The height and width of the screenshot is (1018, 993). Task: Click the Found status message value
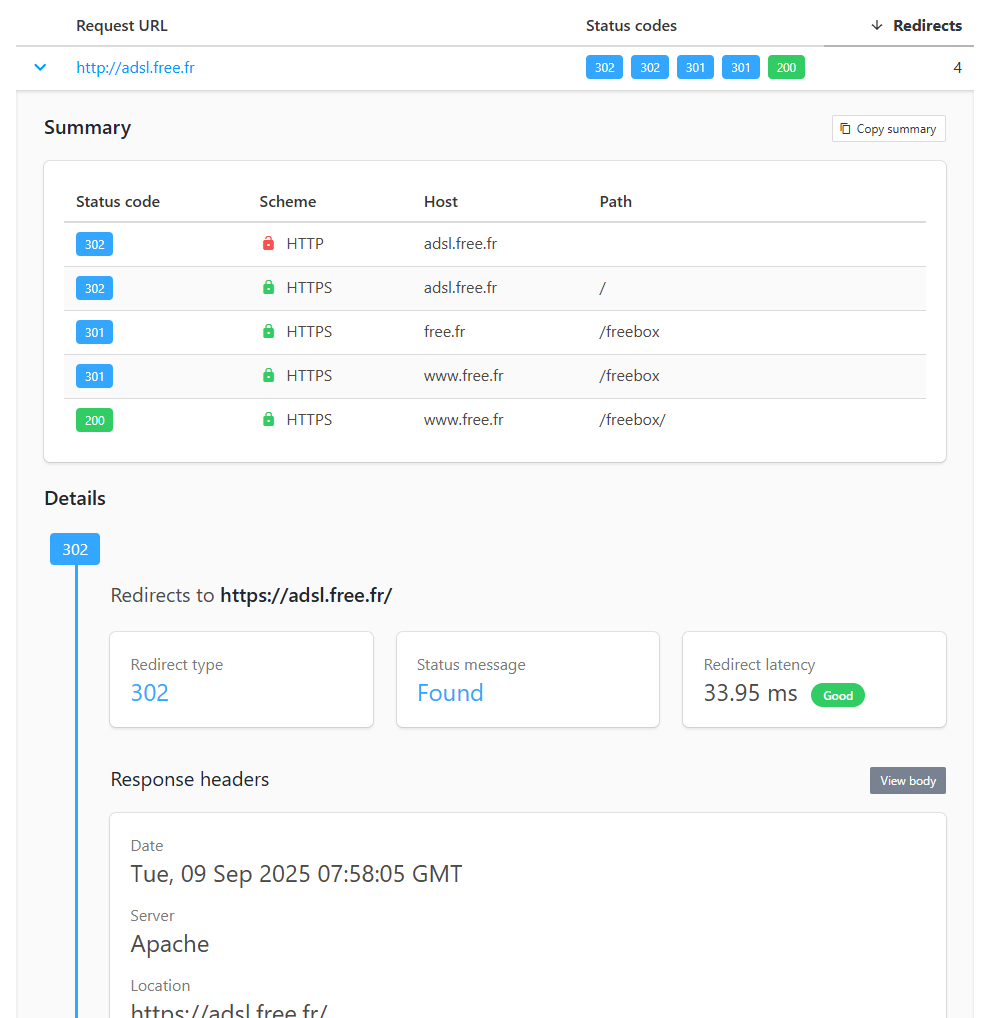click(450, 693)
